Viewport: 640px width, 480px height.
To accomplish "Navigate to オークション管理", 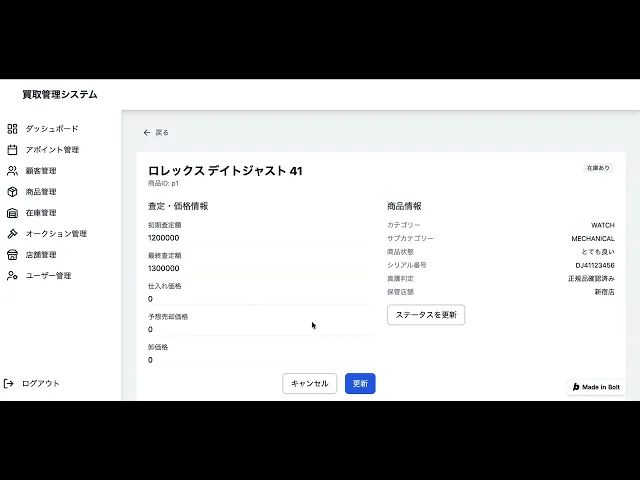I will coord(56,233).
